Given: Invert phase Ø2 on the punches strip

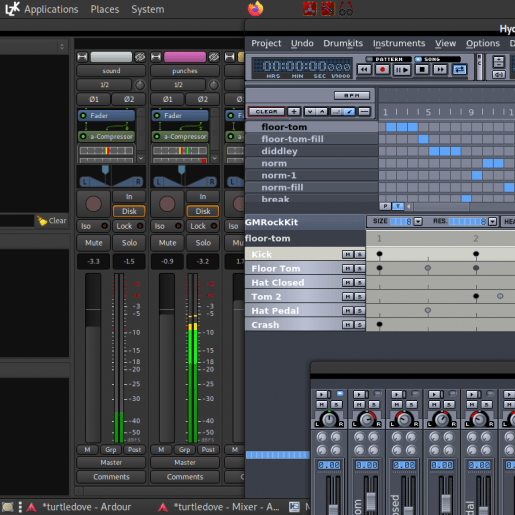Looking at the screenshot, I should tap(203, 99).
